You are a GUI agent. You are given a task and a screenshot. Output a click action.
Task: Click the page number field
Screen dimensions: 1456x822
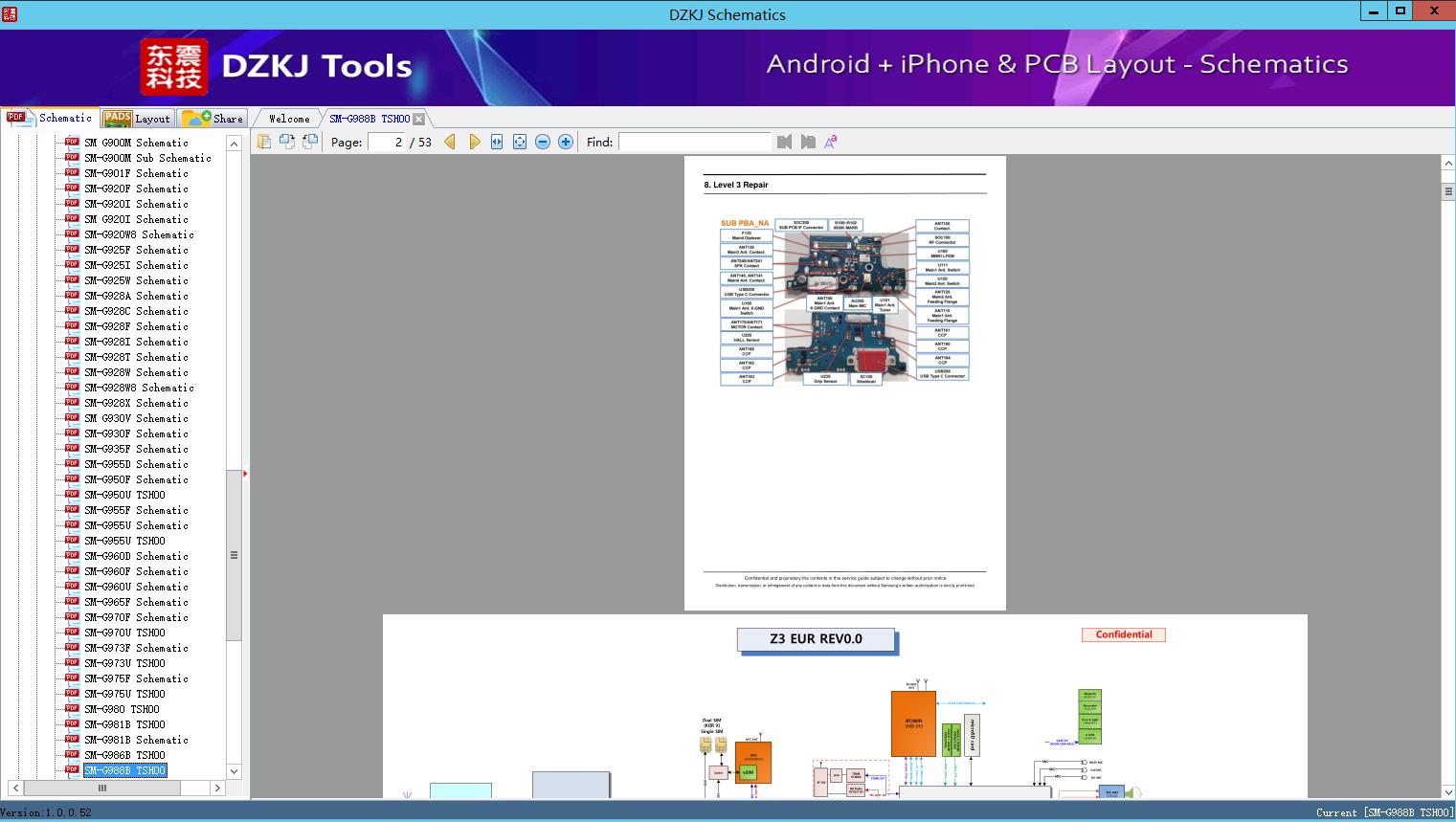pyautogui.click(x=387, y=142)
